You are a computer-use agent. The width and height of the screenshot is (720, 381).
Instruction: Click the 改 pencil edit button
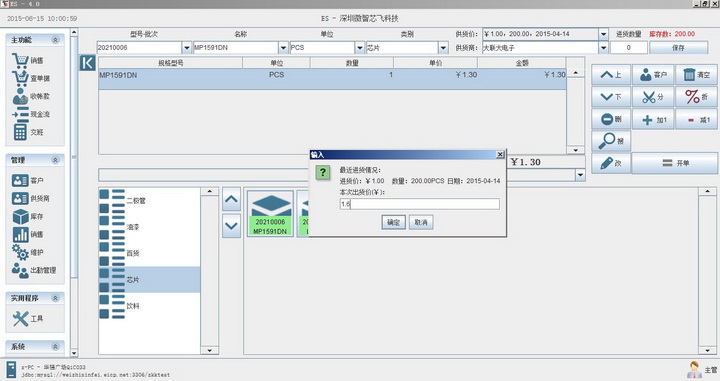(x=611, y=163)
